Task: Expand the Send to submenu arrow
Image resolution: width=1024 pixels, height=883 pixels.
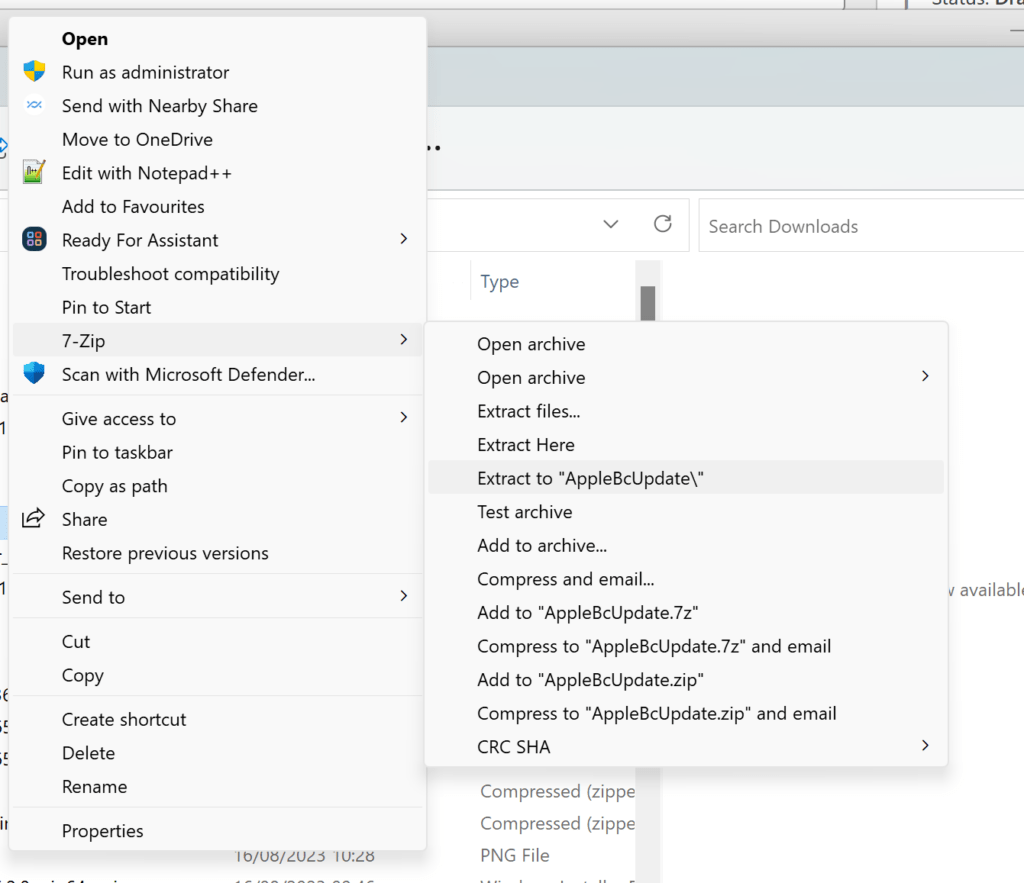Action: pyautogui.click(x=404, y=596)
